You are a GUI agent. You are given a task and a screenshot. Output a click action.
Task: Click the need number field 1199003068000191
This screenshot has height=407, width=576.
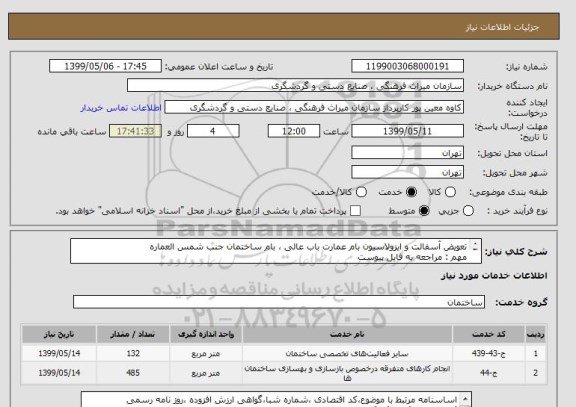click(x=407, y=66)
